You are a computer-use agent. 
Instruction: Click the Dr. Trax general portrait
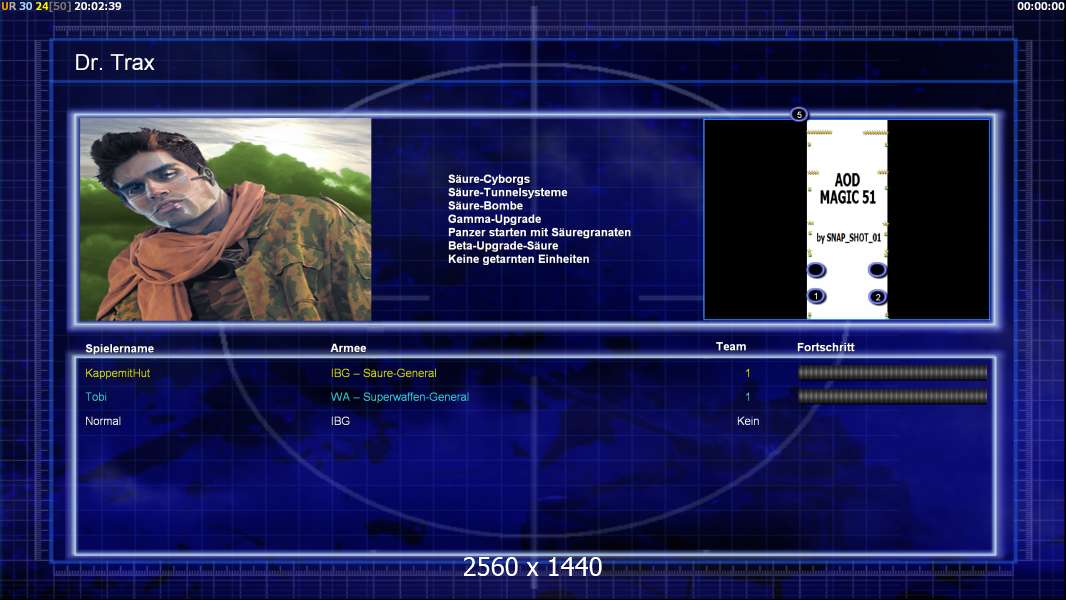(x=226, y=219)
